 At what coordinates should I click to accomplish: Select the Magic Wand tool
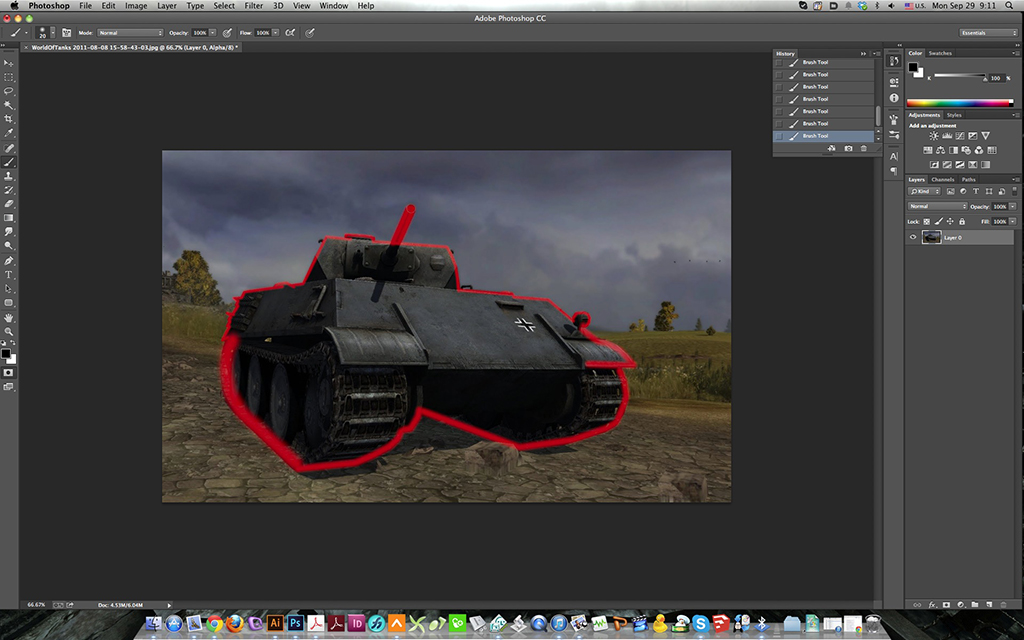(x=8, y=105)
